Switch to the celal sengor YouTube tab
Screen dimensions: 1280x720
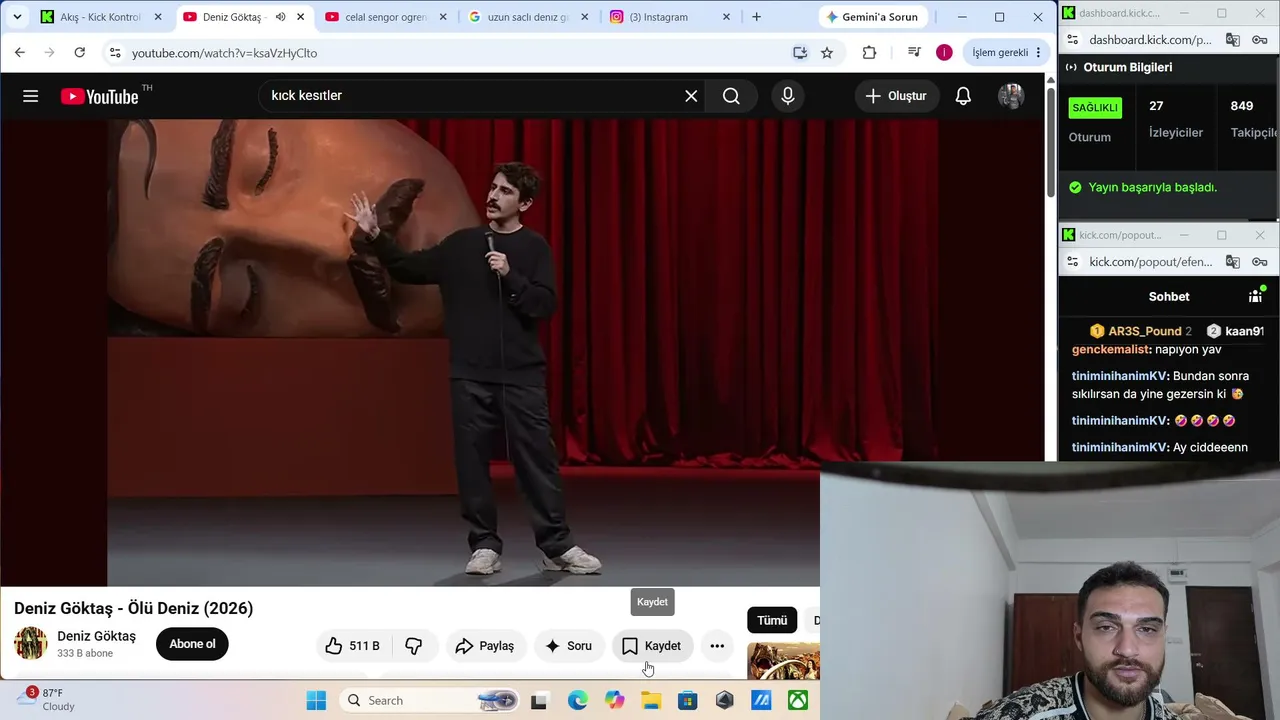click(x=385, y=17)
